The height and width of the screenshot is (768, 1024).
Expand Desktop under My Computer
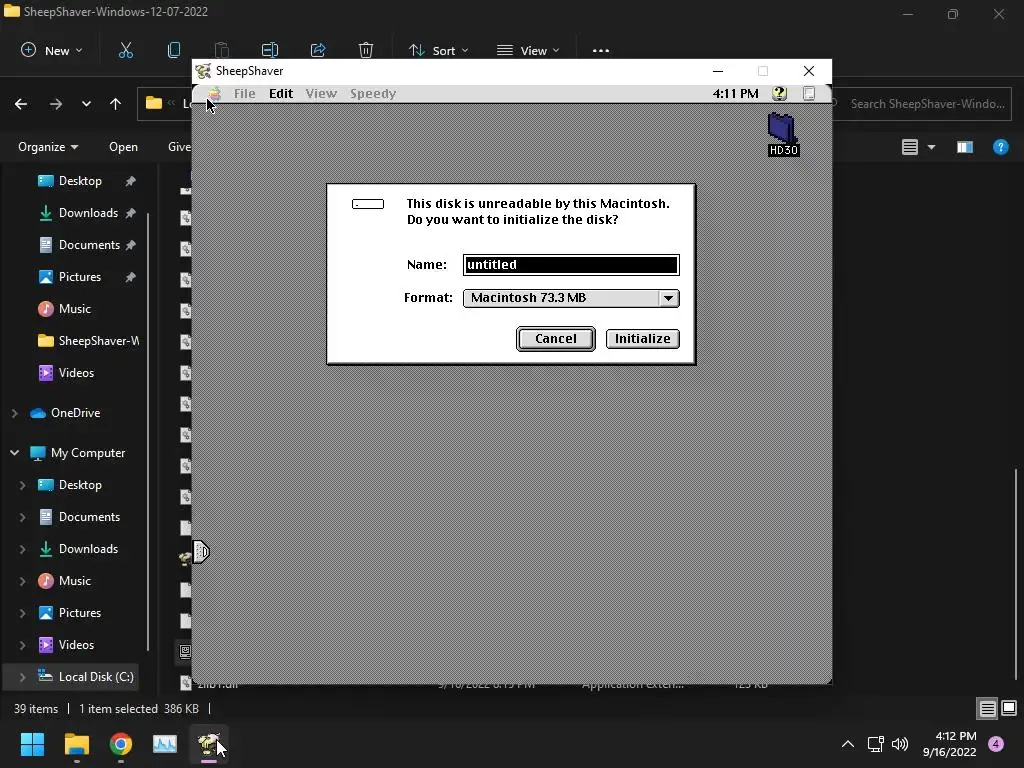click(x=23, y=485)
